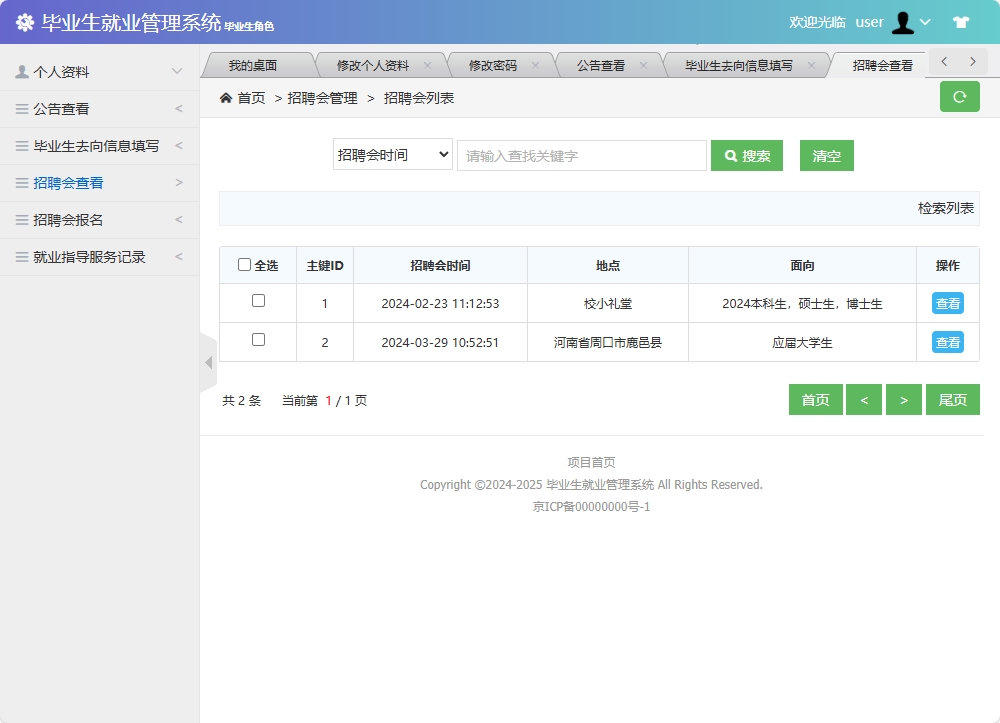Switch to the 修改密码 tab
The image size is (1000, 723).
tap(489, 63)
